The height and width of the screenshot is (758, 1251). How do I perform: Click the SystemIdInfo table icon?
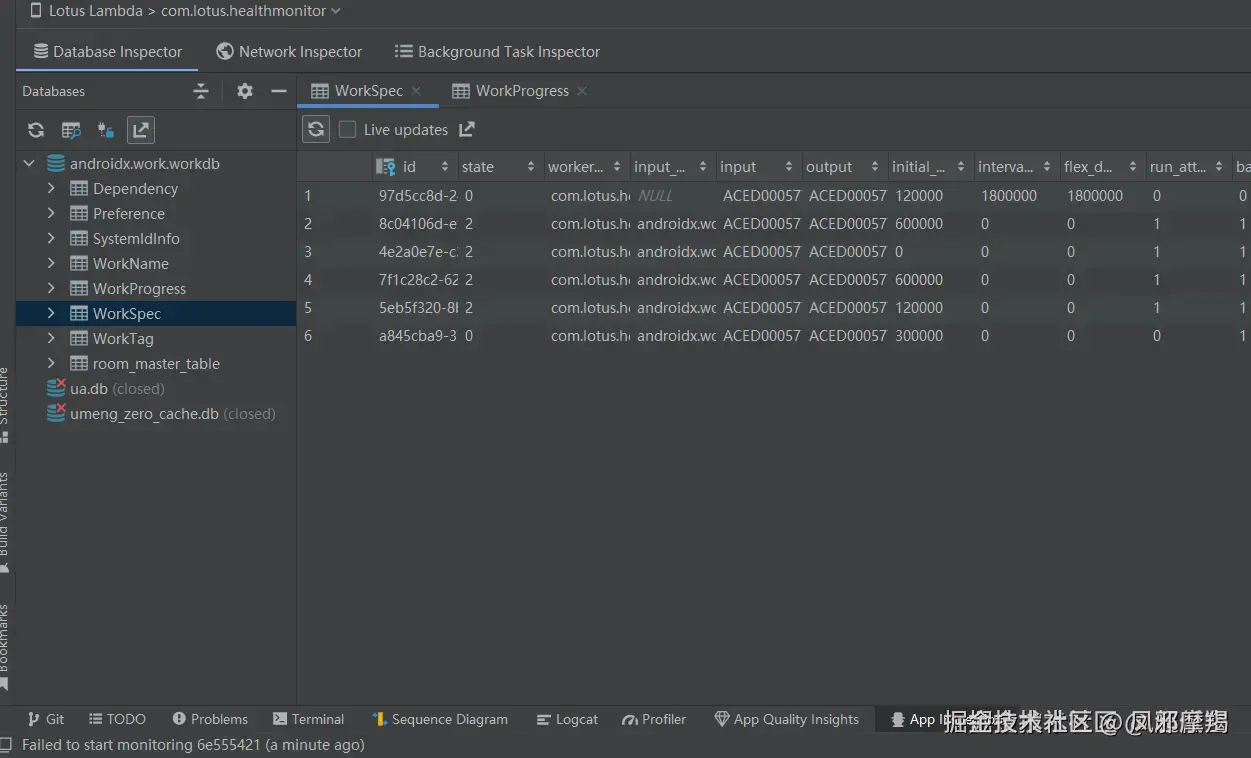(79, 239)
